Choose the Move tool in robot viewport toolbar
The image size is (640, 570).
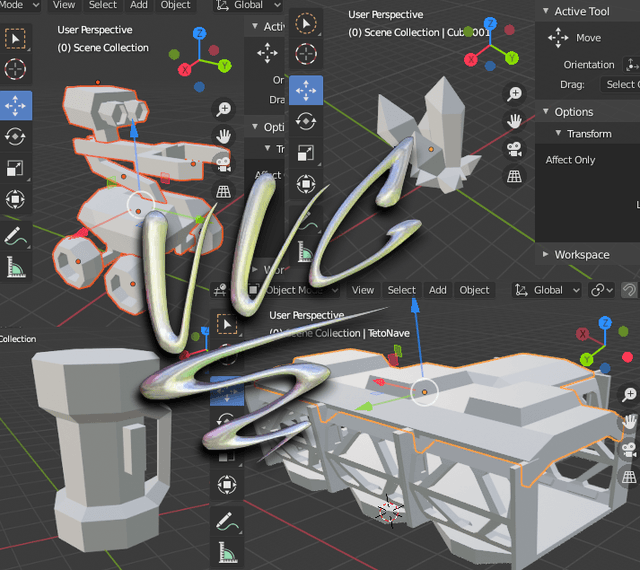point(16,106)
